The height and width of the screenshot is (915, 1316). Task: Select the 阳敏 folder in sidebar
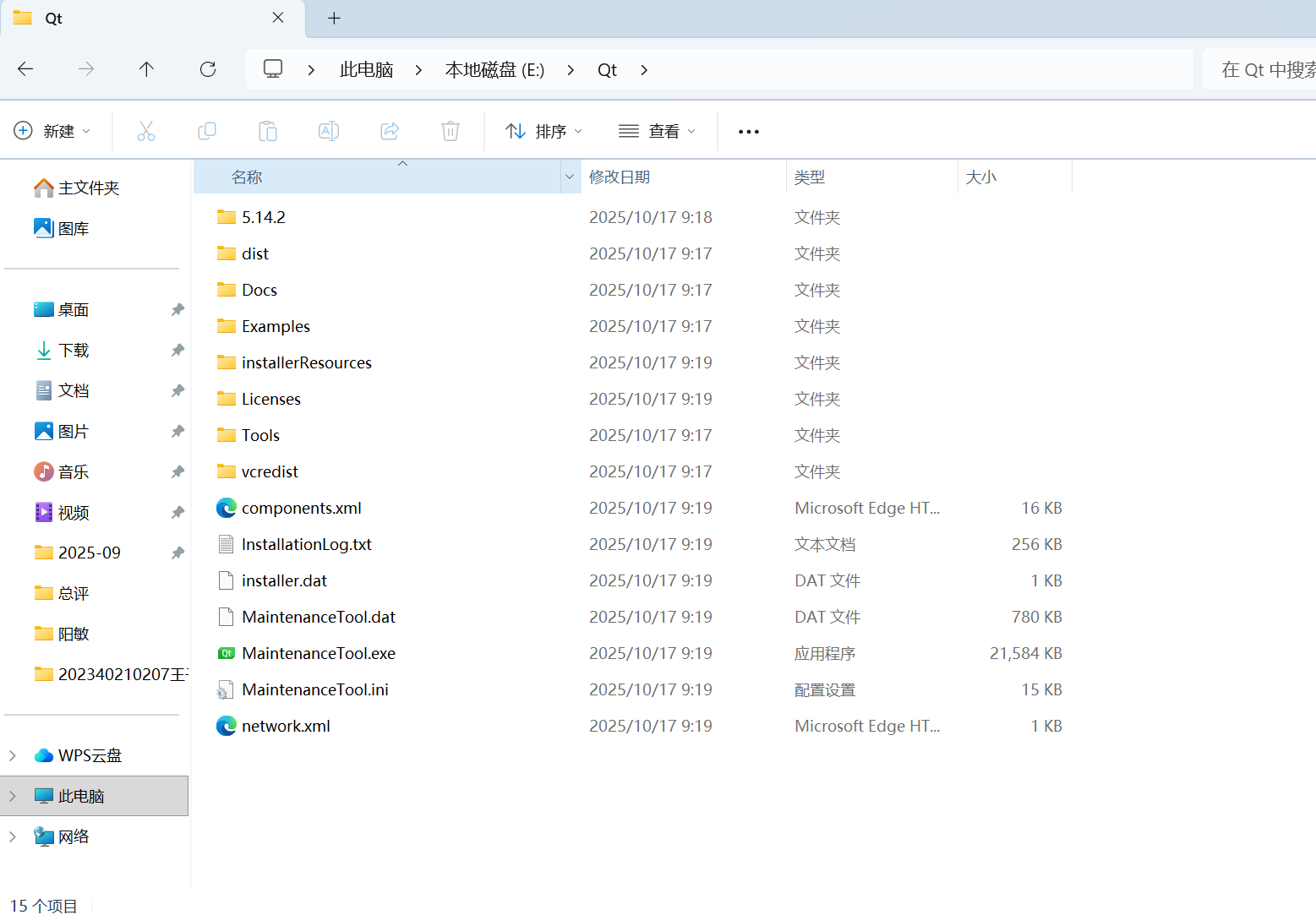tap(62, 634)
